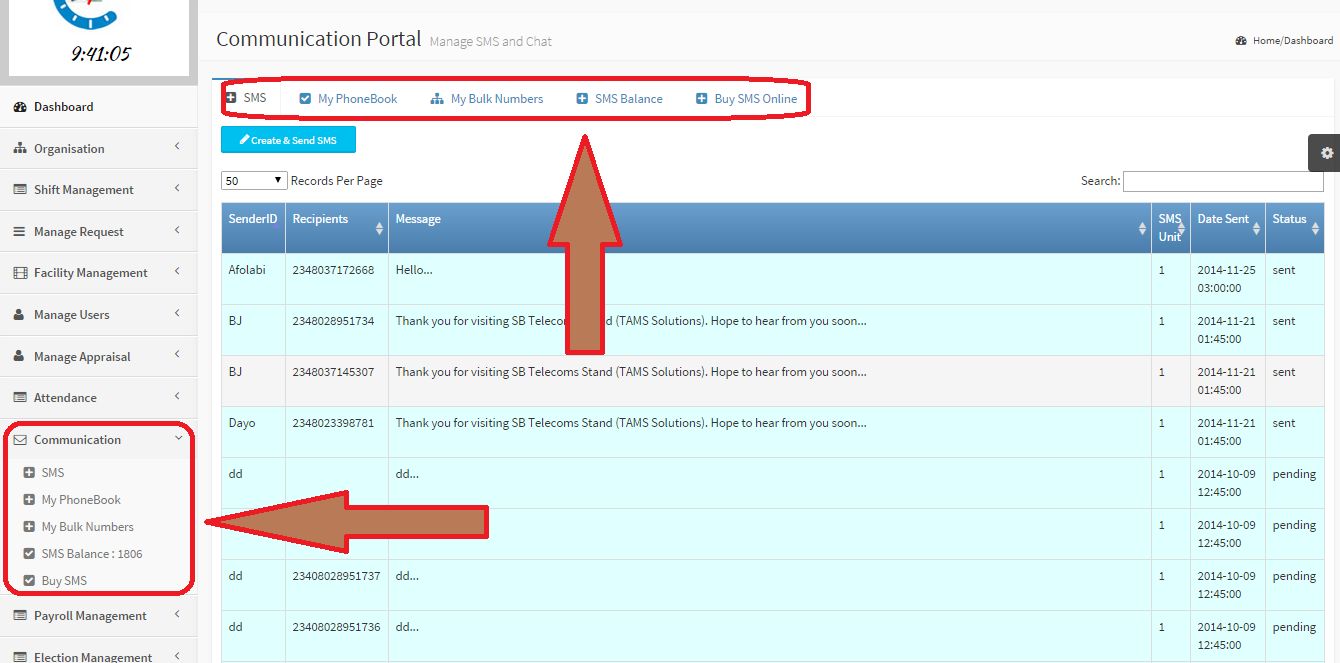The width and height of the screenshot is (1340, 663).
Task: Click the Organisation hierarchy icon in sidebar
Action: coord(20,149)
